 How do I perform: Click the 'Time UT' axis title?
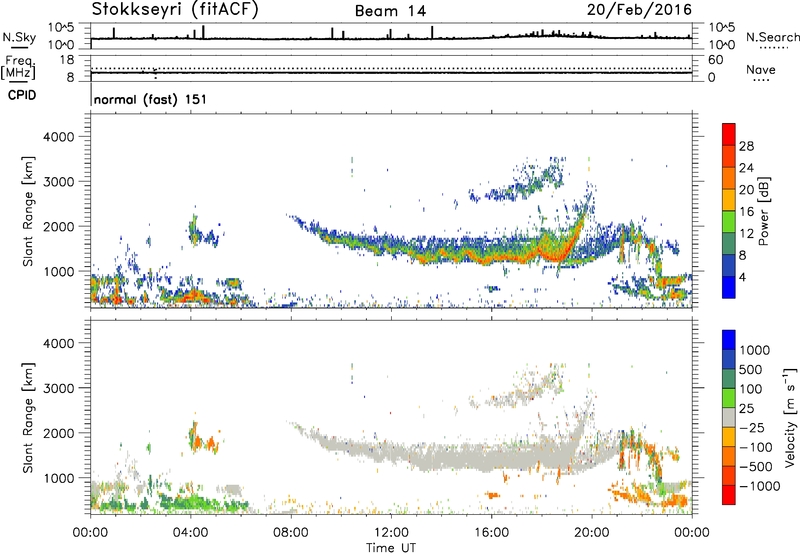point(391,547)
